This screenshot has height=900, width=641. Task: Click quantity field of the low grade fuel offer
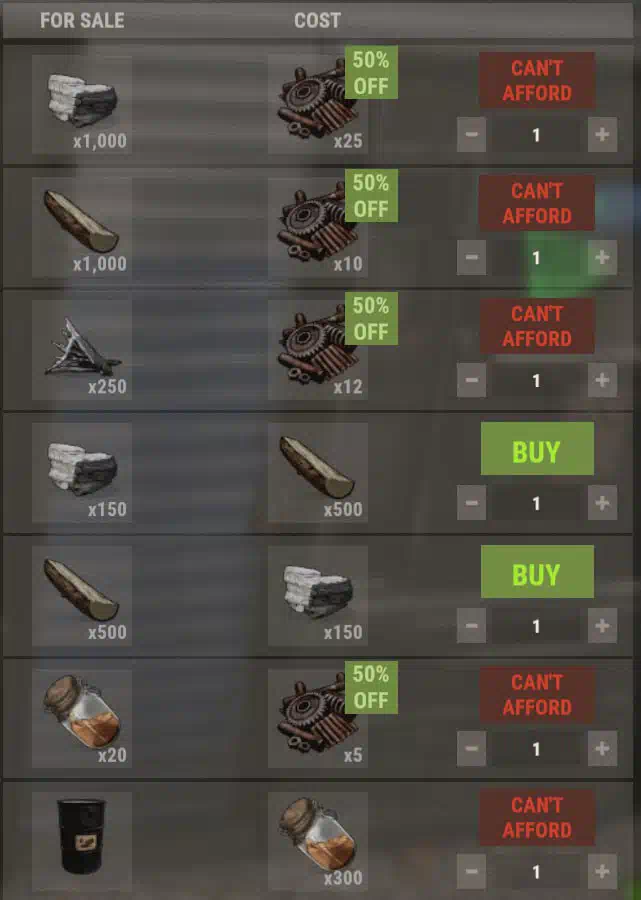[x=537, y=749]
